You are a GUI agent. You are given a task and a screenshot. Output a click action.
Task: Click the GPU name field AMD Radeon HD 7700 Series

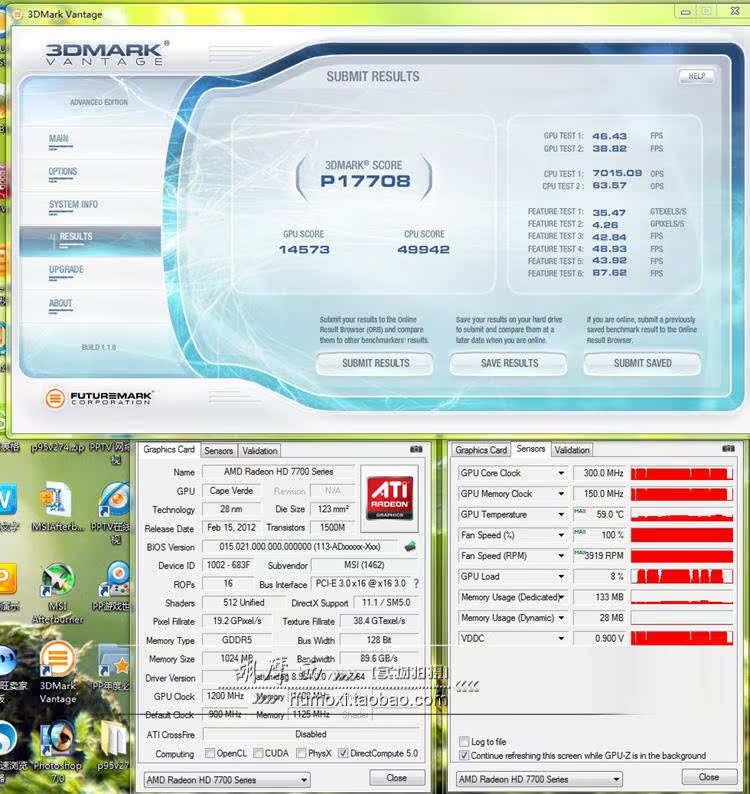tap(279, 472)
